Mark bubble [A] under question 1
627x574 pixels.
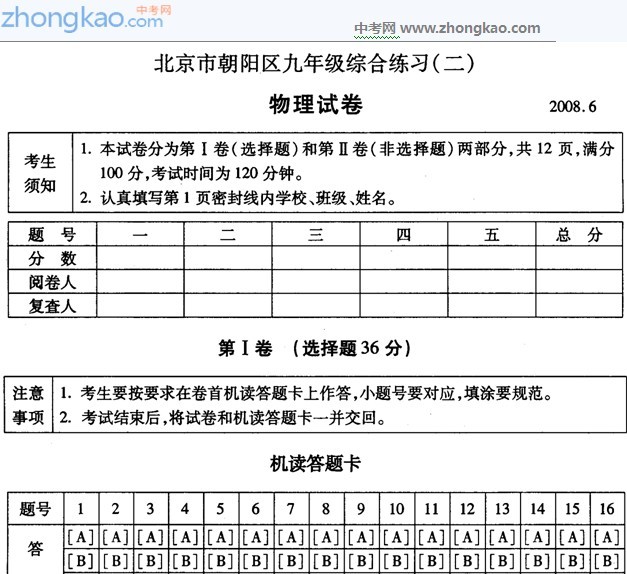pyautogui.click(x=81, y=537)
